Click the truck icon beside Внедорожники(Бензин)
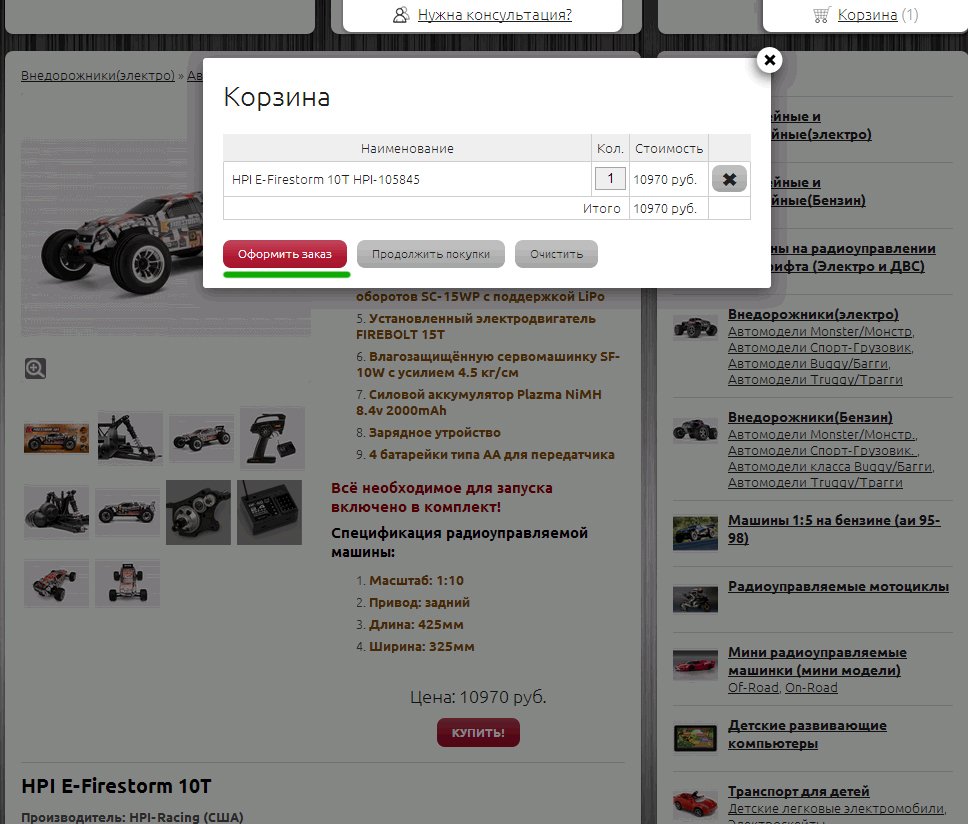The width and height of the screenshot is (968, 824). pyautogui.click(x=695, y=430)
